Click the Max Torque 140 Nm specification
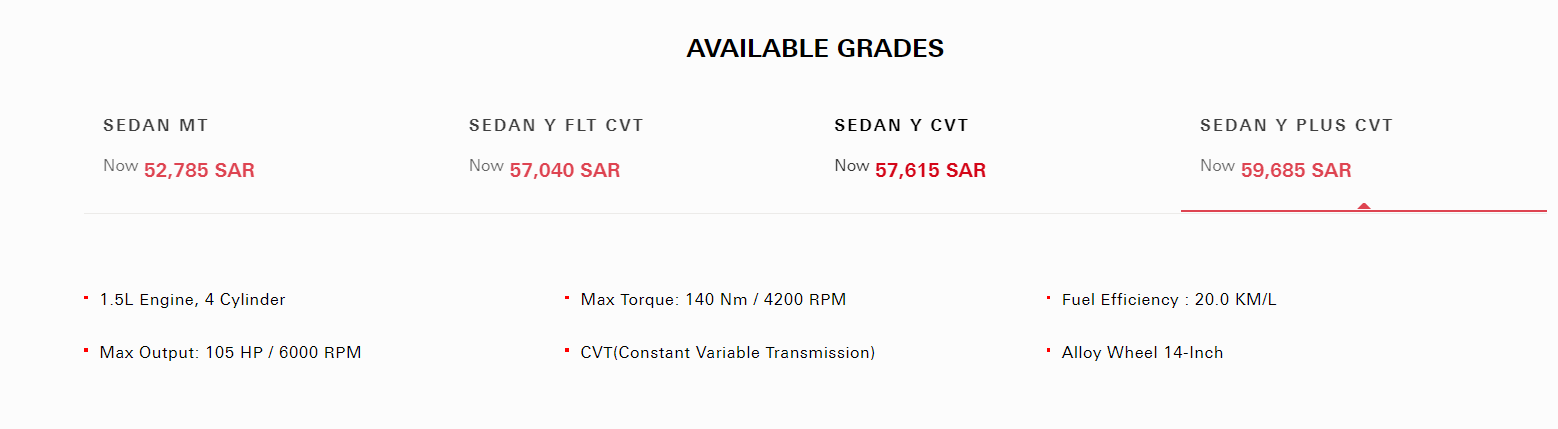Viewport: 1558px width, 429px height. [713, 300]
